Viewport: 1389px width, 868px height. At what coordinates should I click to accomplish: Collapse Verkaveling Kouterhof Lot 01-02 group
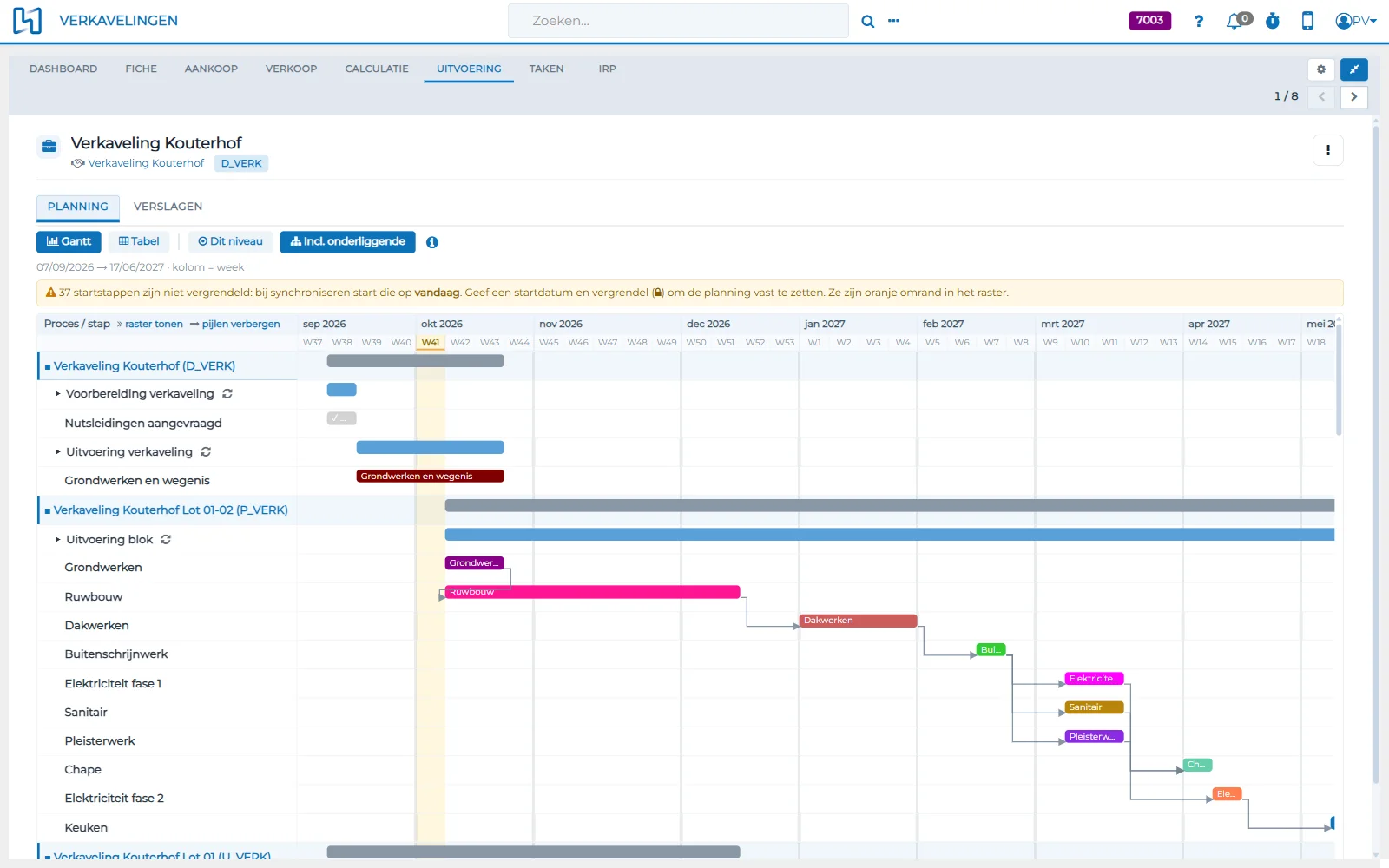[48, 511]
